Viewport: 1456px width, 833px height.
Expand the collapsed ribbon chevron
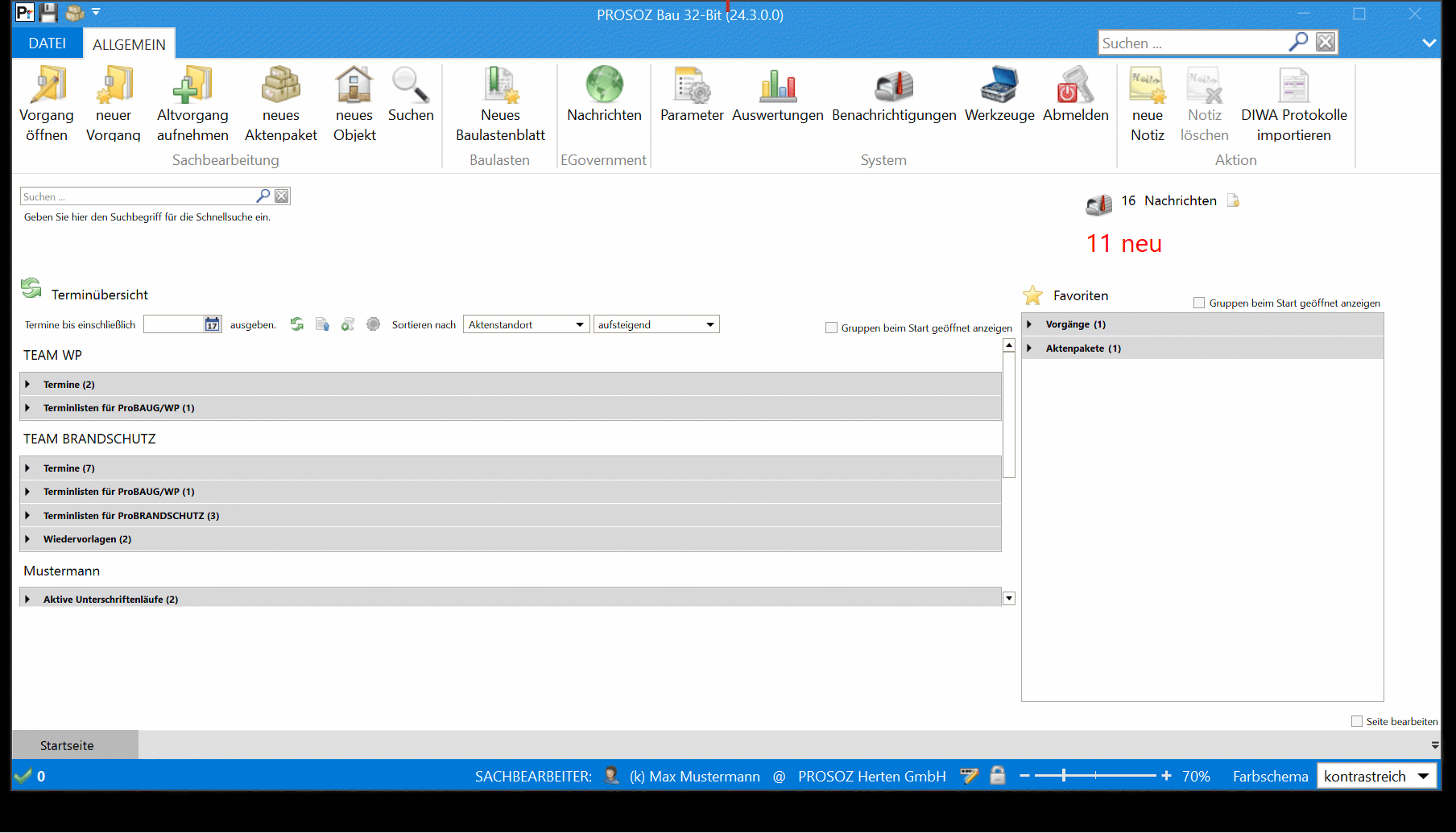click(x=1429, y=43)
